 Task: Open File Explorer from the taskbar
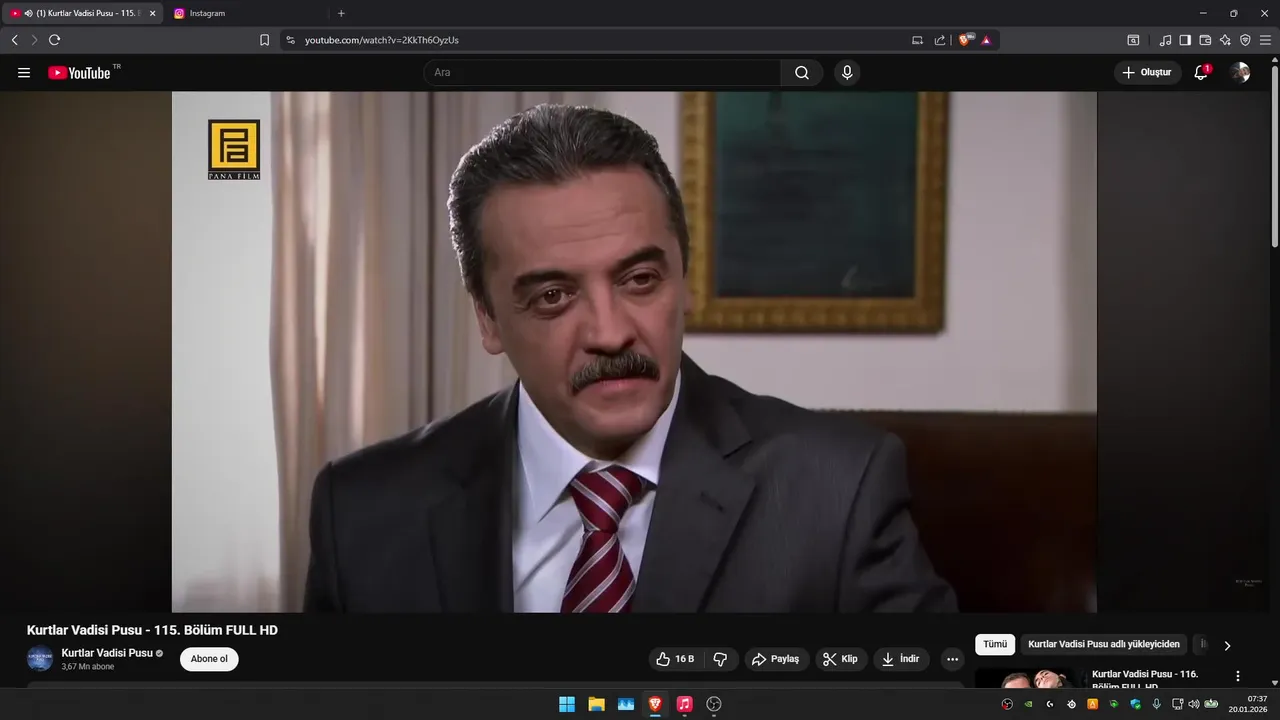pos(596,704)
